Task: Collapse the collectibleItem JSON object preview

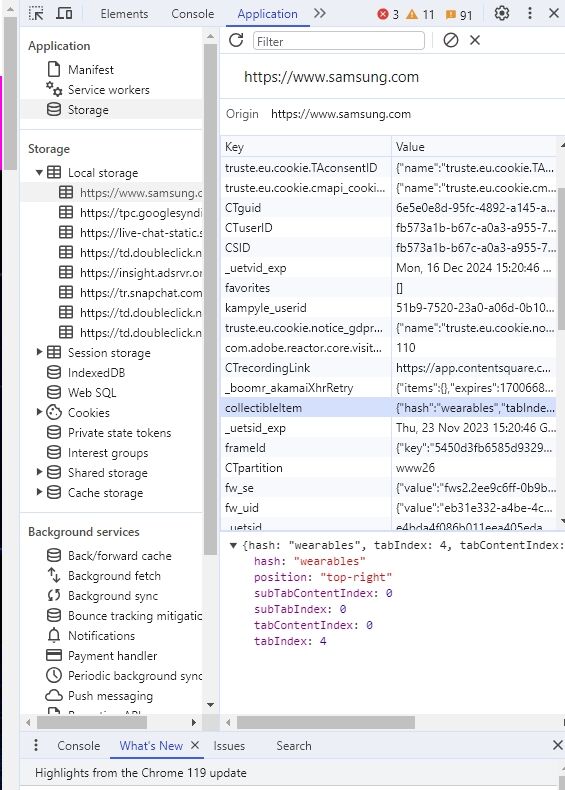Action: click(x=233, y=545)
